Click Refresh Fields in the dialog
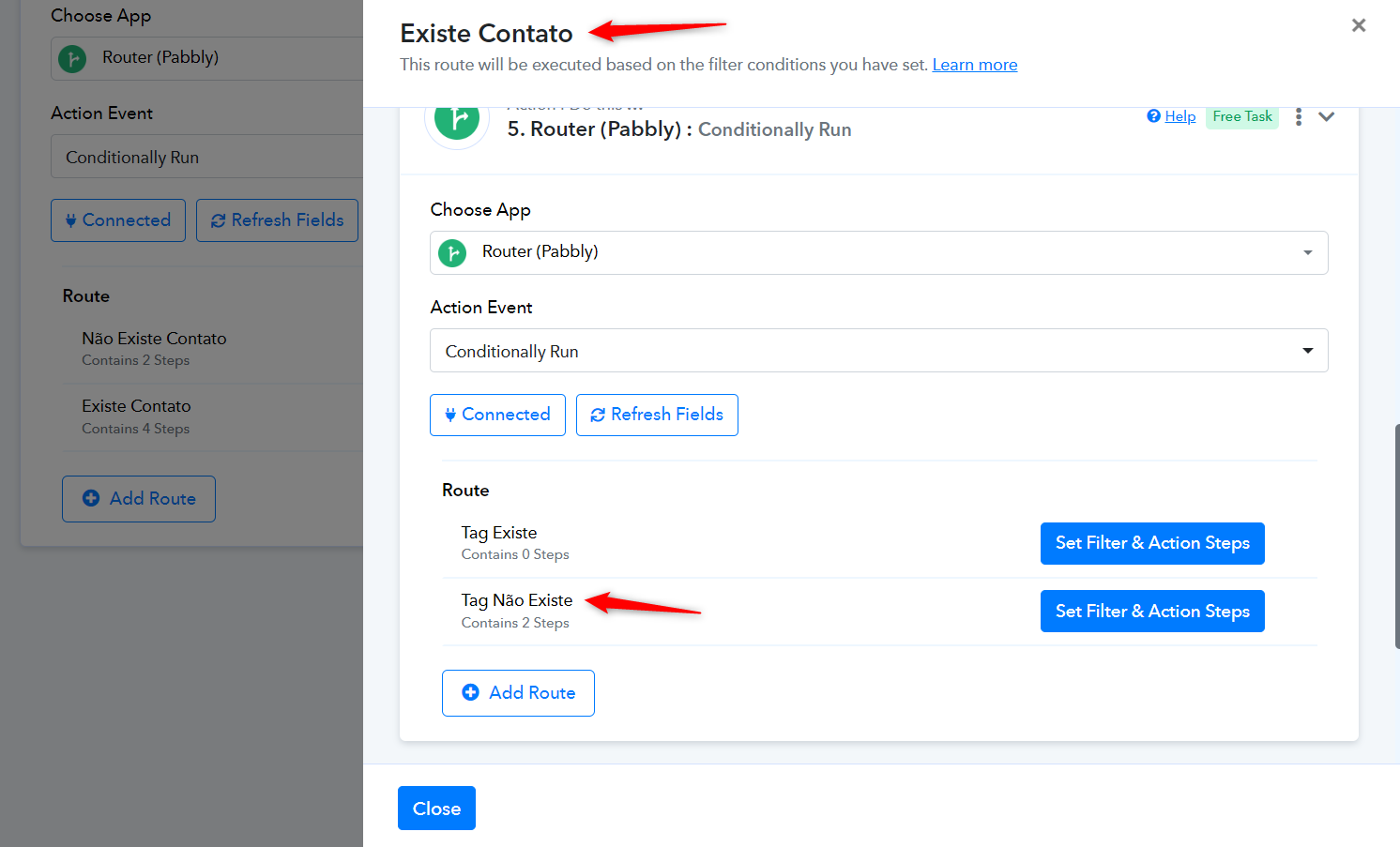This screenshot has height=847, width=1400. (657, 415)
